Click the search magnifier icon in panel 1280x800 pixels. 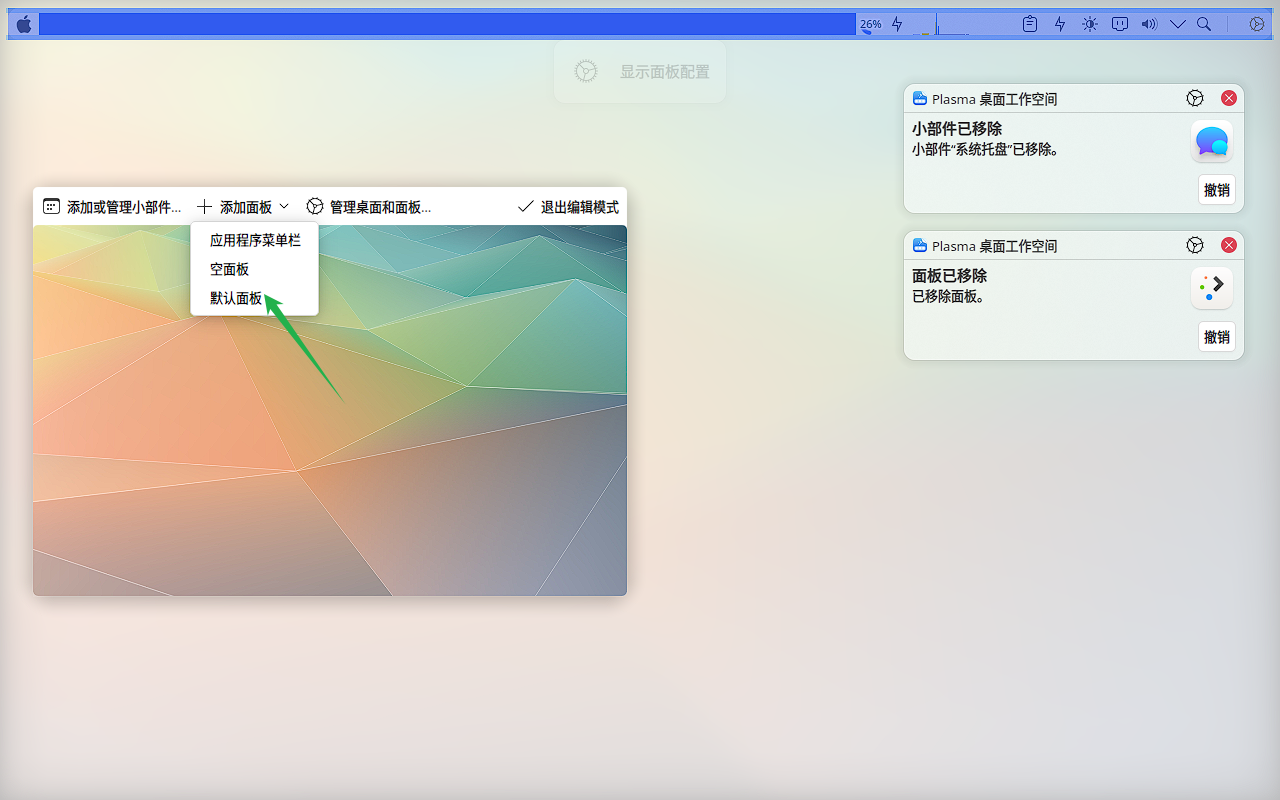1205,24
